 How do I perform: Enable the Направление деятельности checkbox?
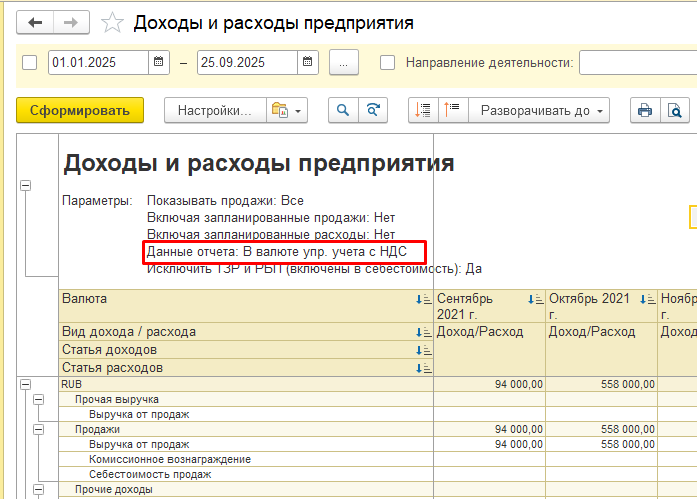point(388,63)
